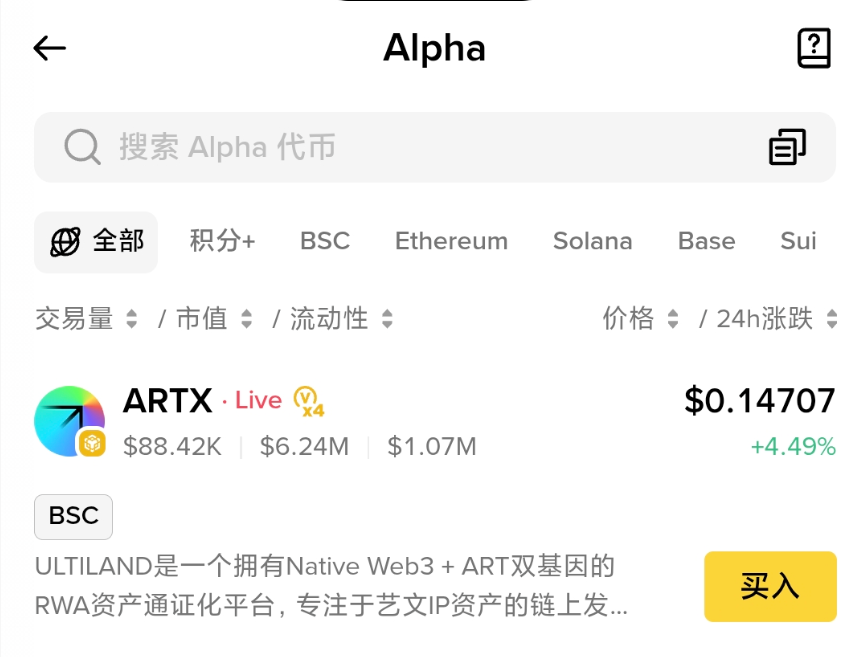Switch to the 积分+ tab
The height and width of the screenshot is (657, 866).
pos(222,241)
